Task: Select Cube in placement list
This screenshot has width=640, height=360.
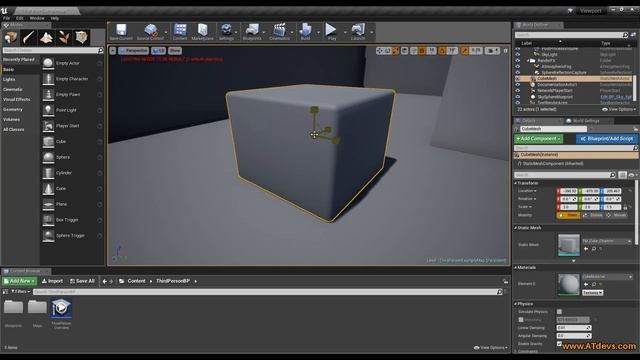Action: pyautogui.click(x=72, y=142)
